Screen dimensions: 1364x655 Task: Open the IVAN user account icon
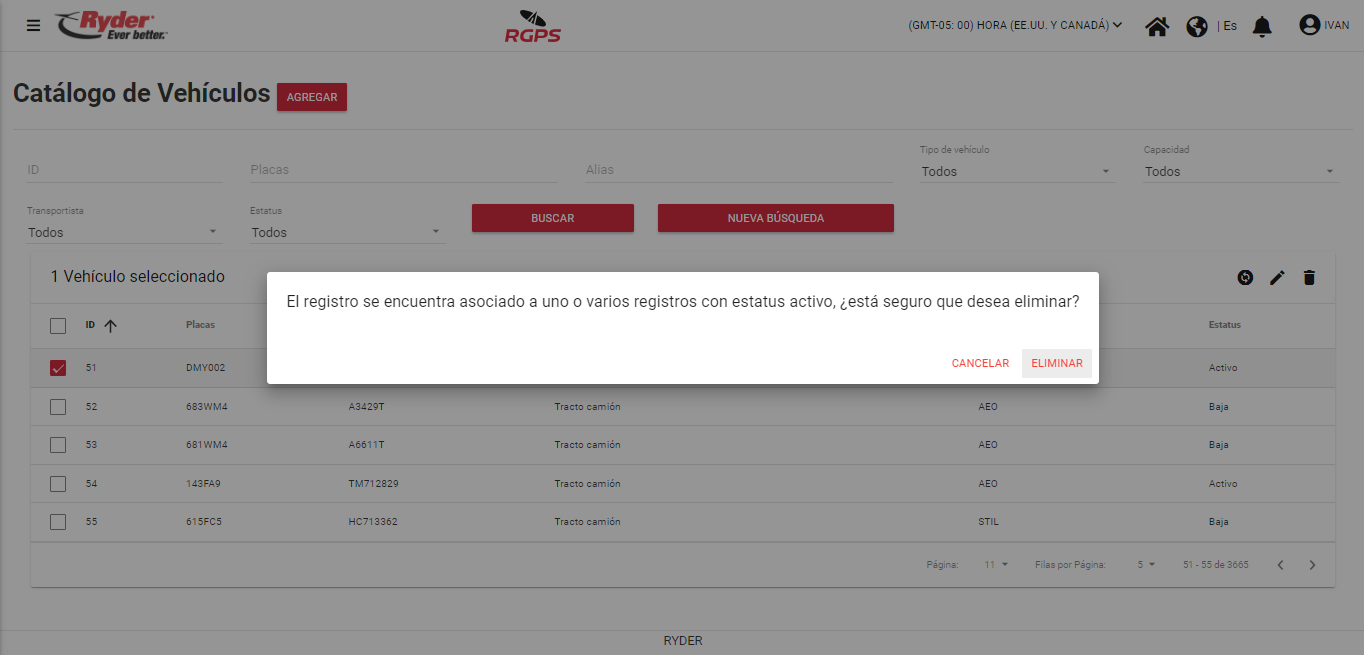1310,25
